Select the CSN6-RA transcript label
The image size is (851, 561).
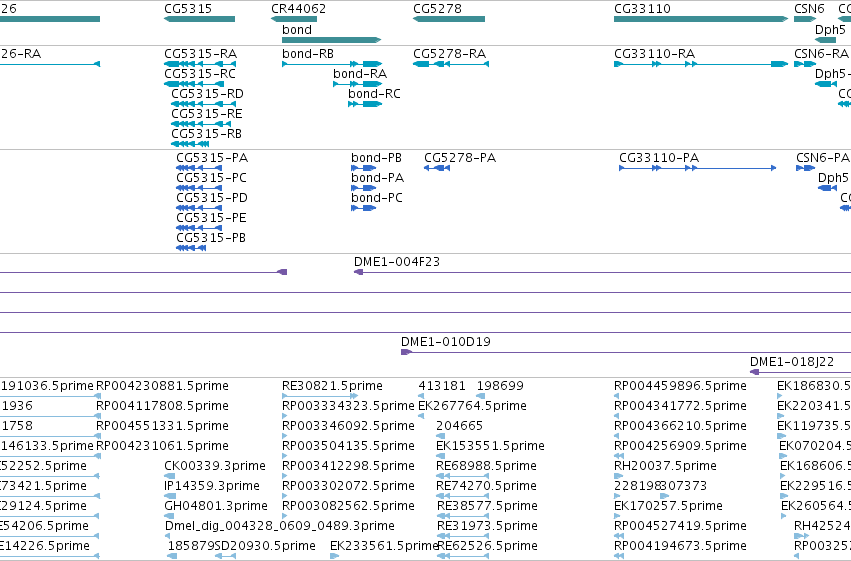(x=821, y=54)
